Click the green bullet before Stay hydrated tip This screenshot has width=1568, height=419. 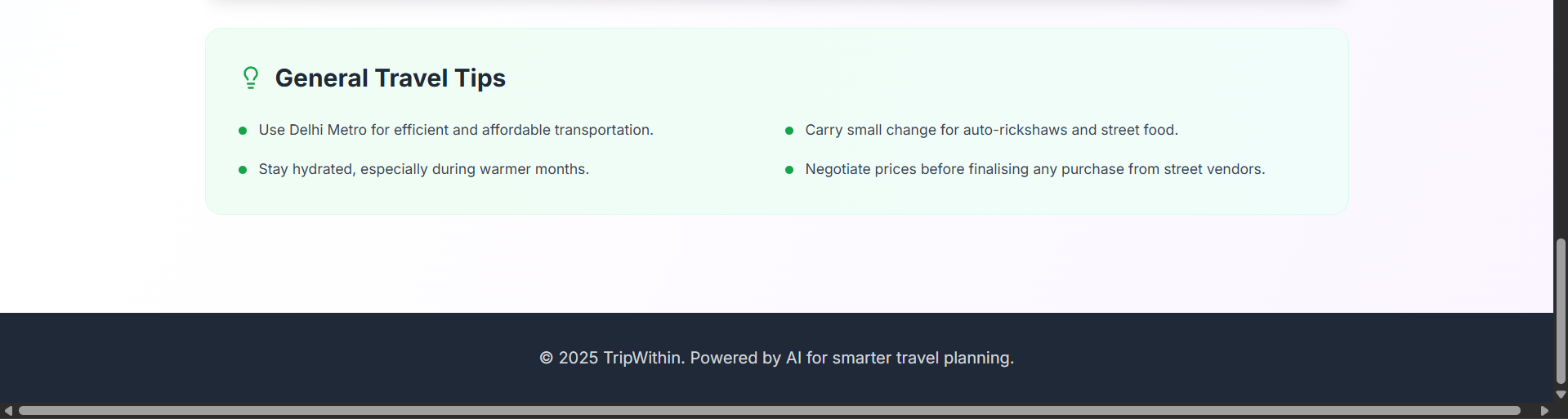tap(243, 170)
